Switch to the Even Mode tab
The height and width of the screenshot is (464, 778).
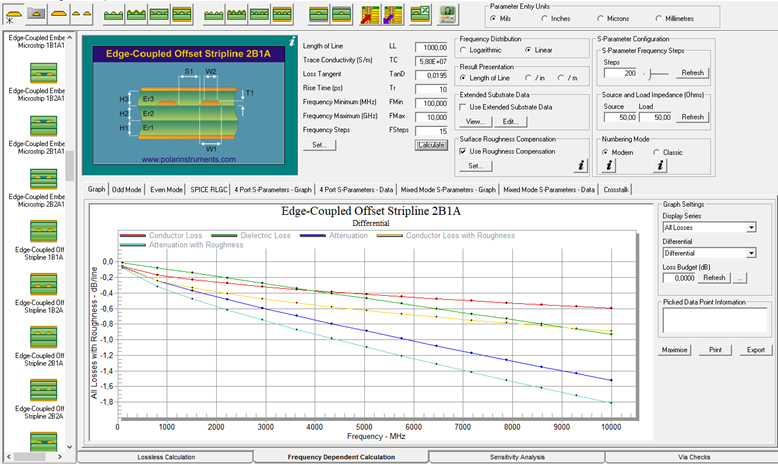click(x=166, y=190)
